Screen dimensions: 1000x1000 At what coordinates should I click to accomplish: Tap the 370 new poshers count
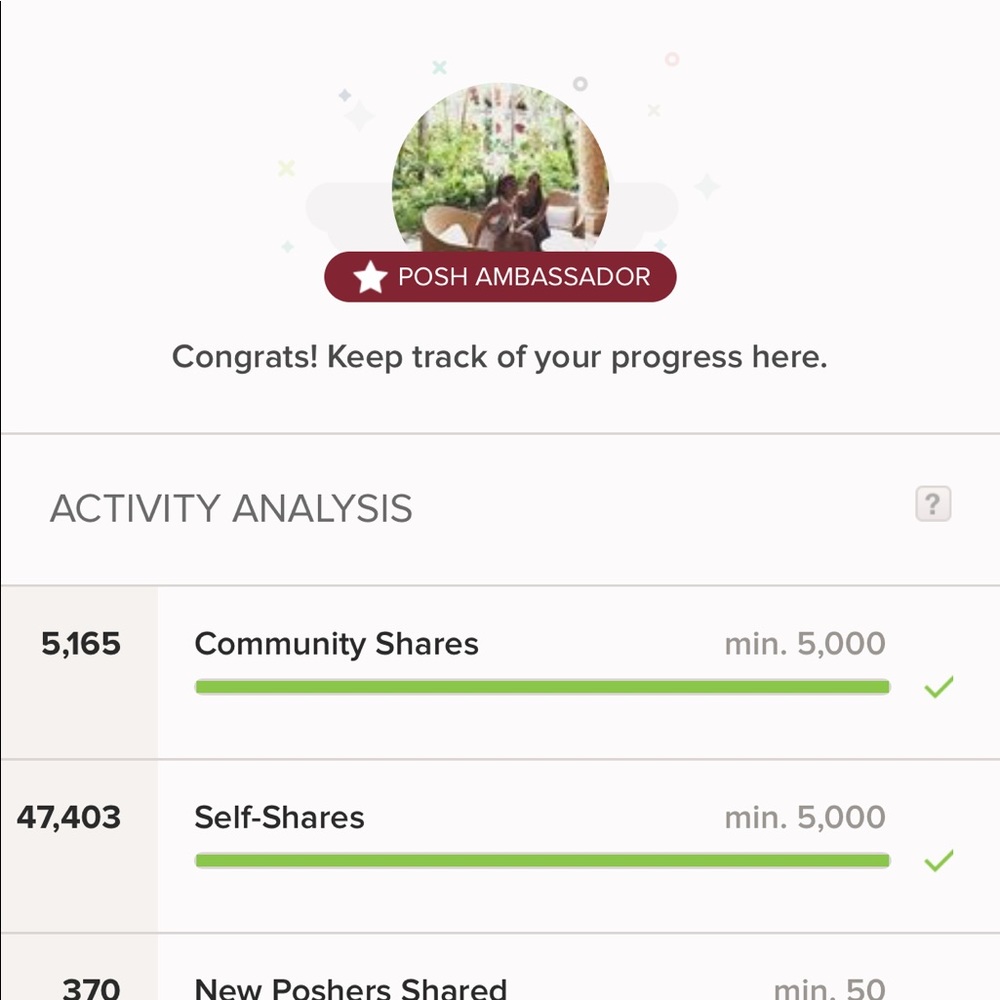(91, 989)
